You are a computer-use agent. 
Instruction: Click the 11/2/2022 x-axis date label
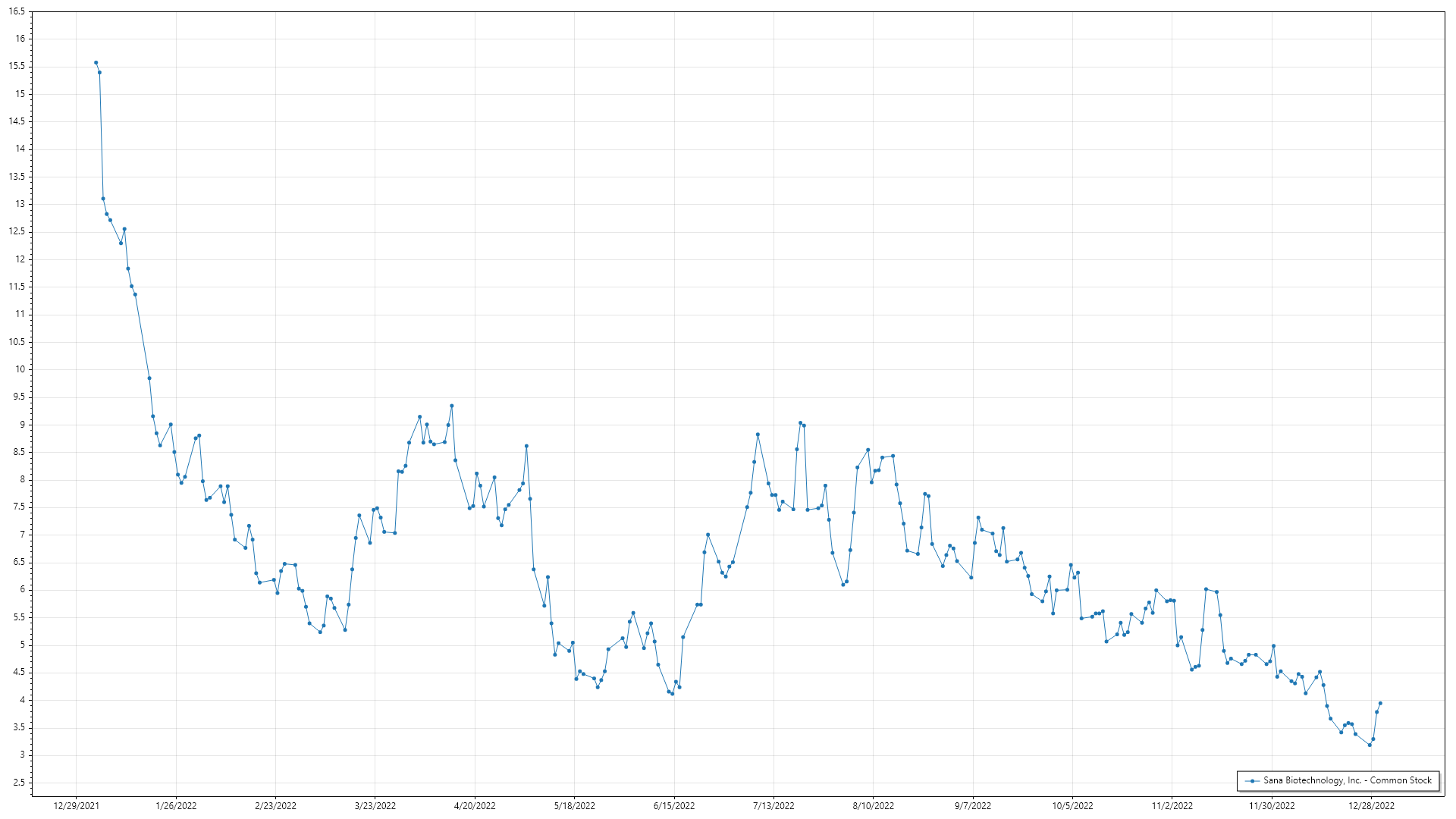1172,806
